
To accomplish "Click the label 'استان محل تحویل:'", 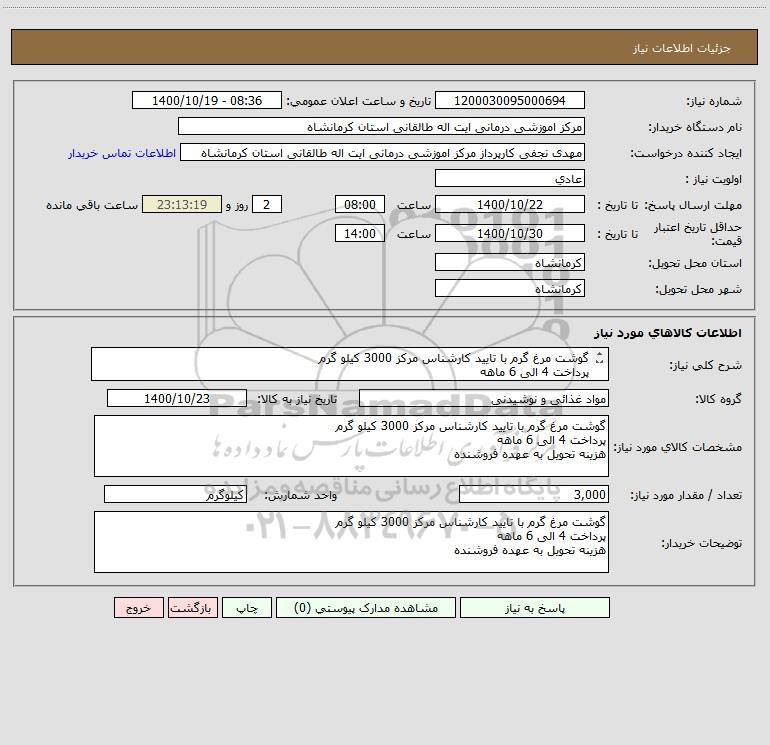I will click(695, 263).
